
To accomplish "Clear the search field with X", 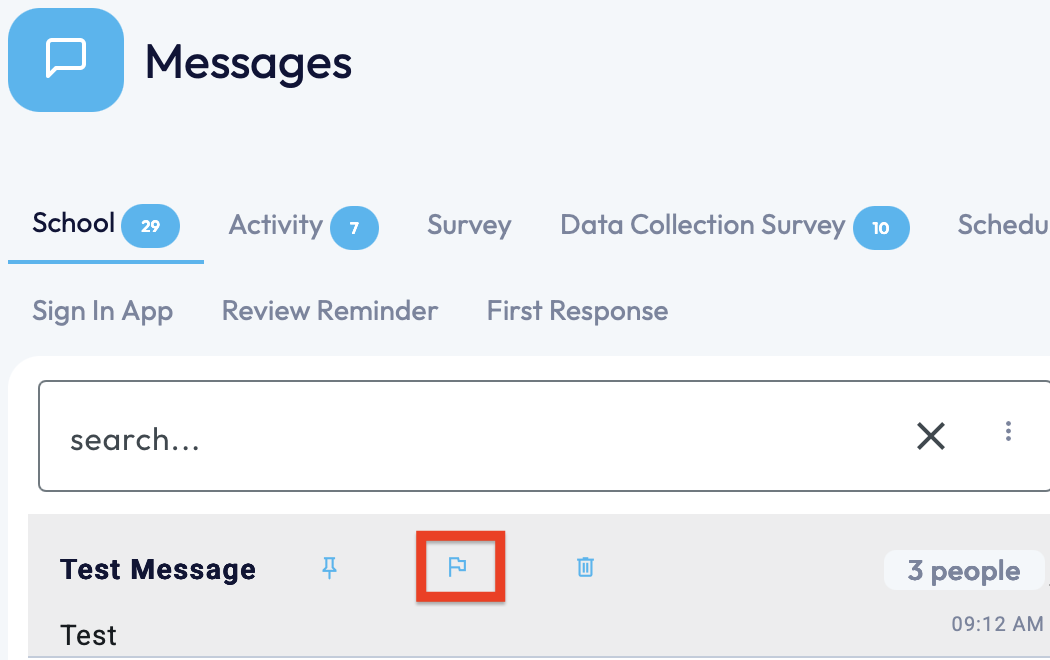I will point(930,435).
